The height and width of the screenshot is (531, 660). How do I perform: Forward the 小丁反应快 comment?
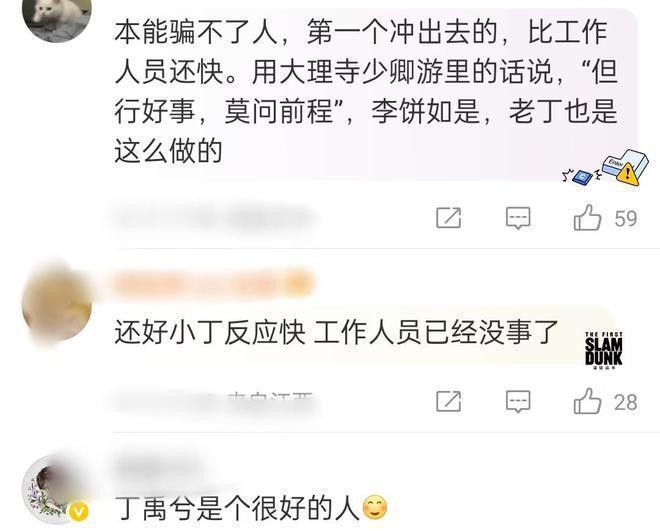(x=449, y=401)
